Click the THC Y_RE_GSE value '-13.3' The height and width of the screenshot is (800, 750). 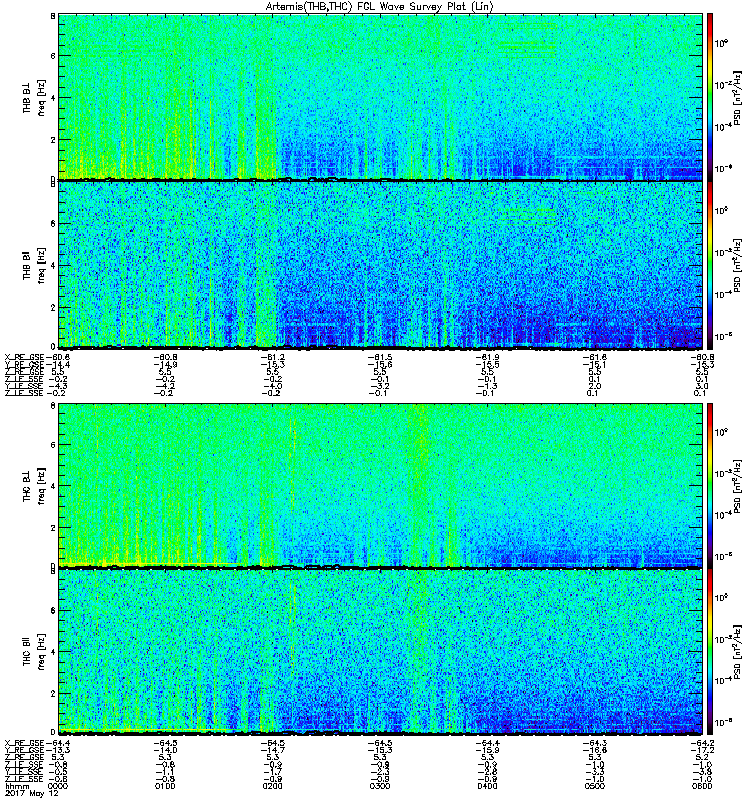[x=58, y=751]
